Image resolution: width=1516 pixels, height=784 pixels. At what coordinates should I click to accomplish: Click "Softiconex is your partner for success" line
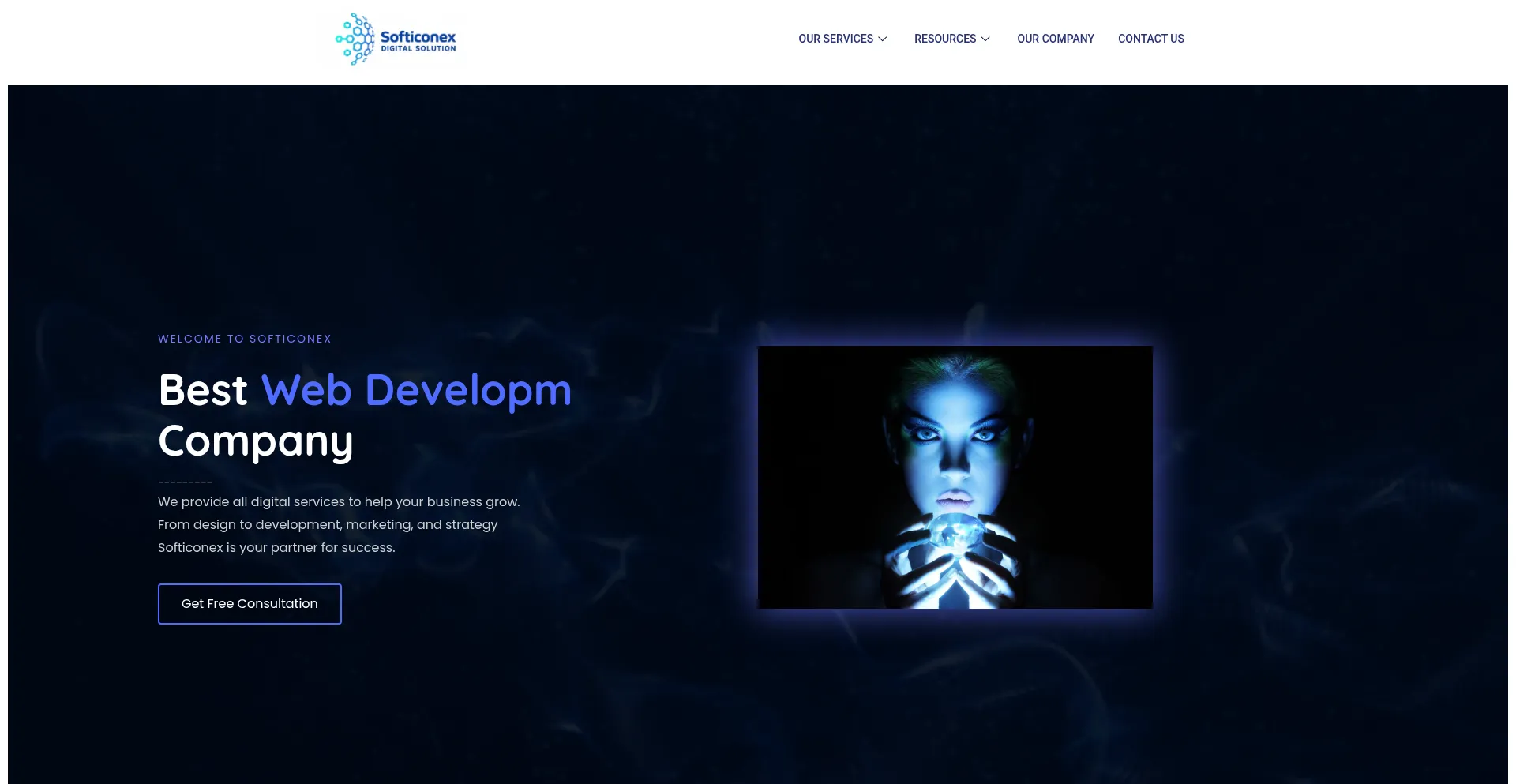pos(276,547)
